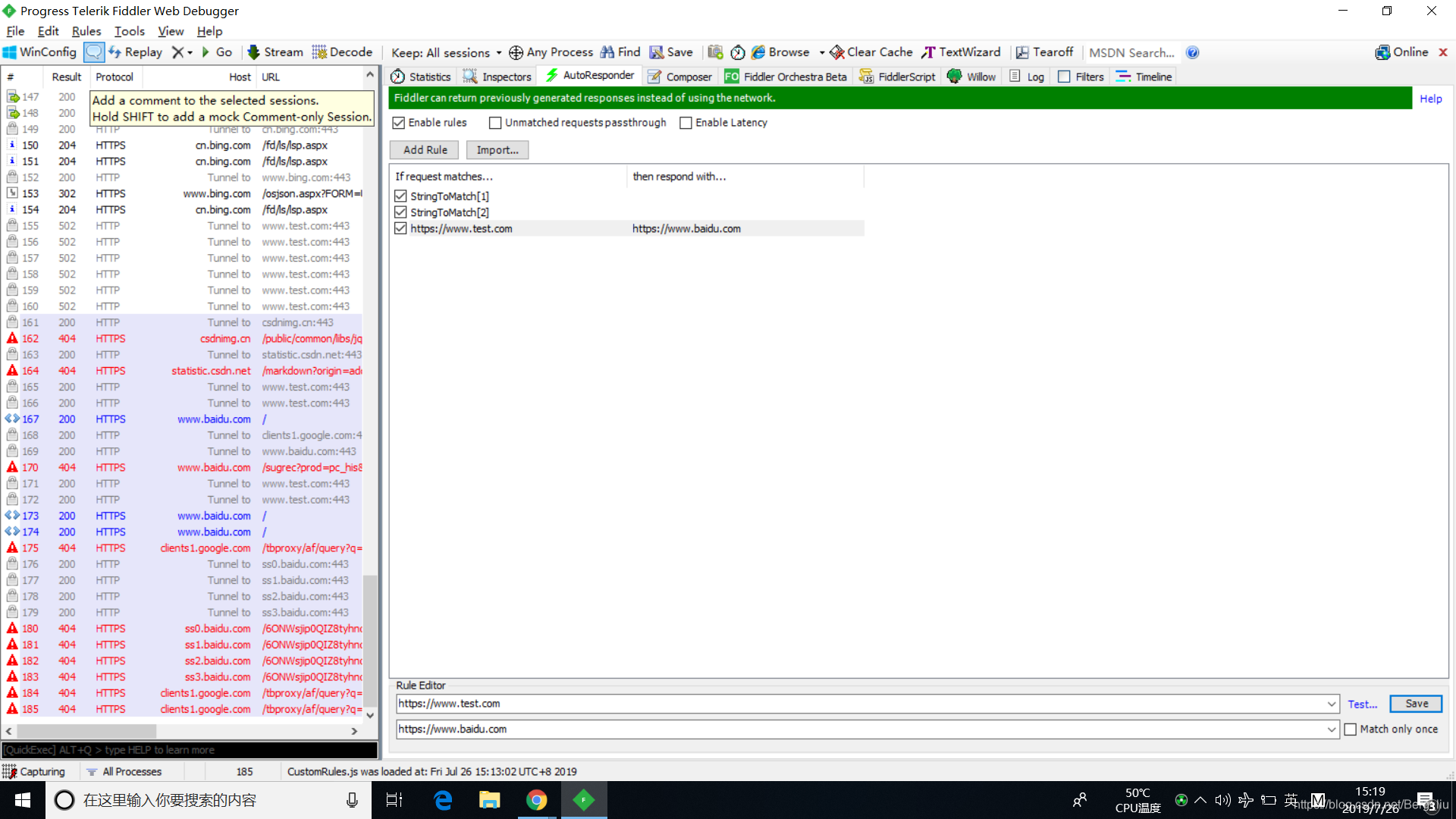This screenshot has width=1456, height=819.
Task: Expand the Browse dropdown arrow
Action: [x=821, y=52]
